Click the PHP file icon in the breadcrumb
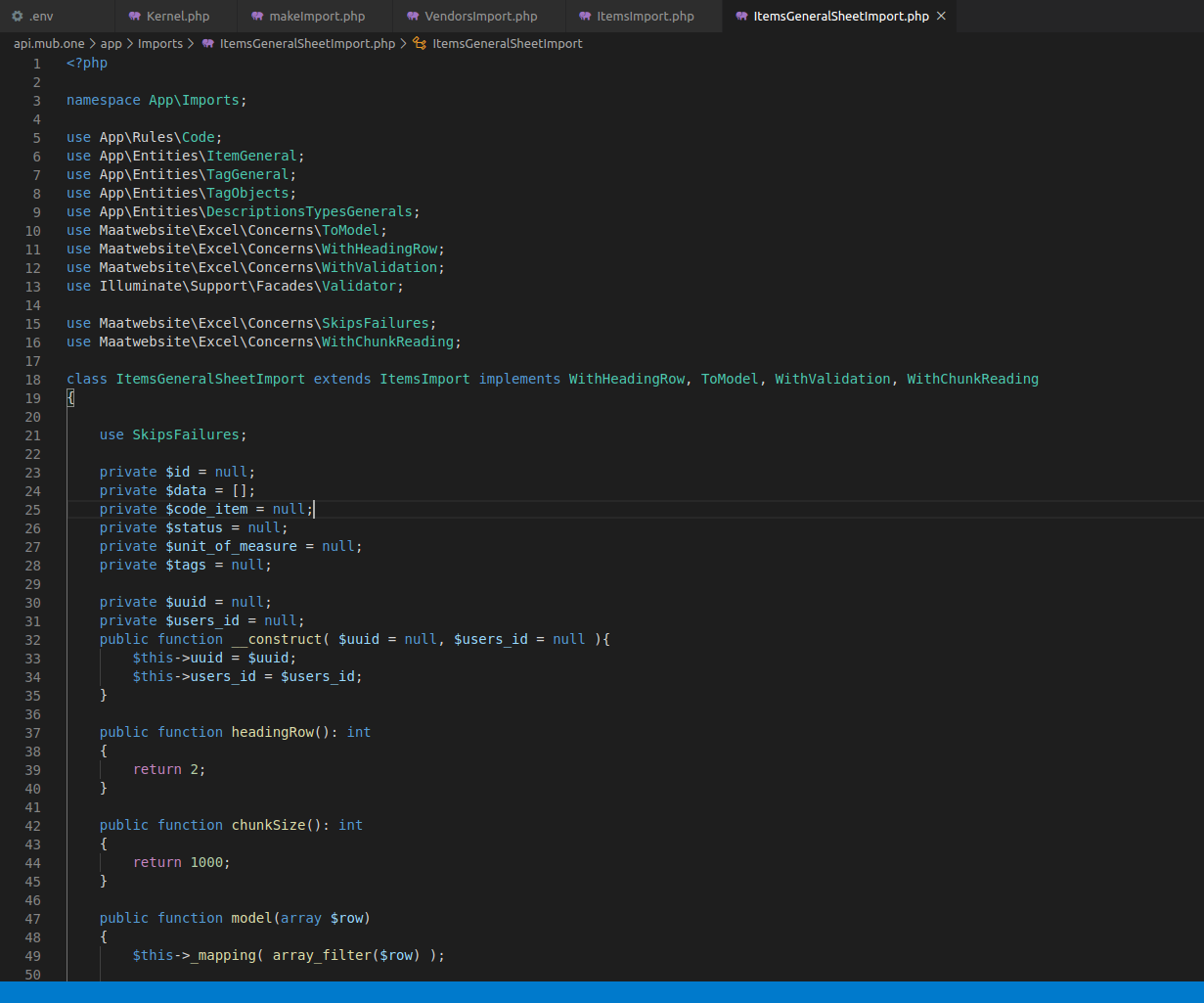The width and height of the screenshot is (1204, 1003). pyautogui.click(x=207, y=43)
